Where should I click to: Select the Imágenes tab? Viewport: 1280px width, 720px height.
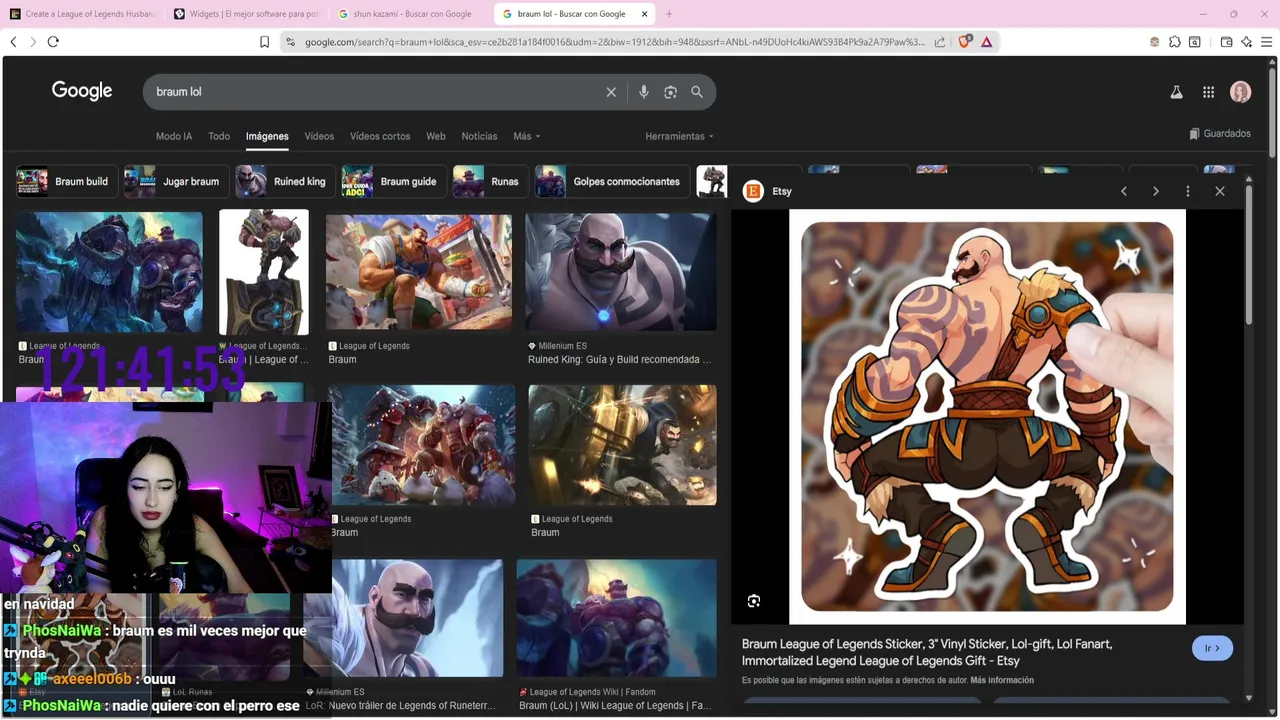tap(267, 136)
